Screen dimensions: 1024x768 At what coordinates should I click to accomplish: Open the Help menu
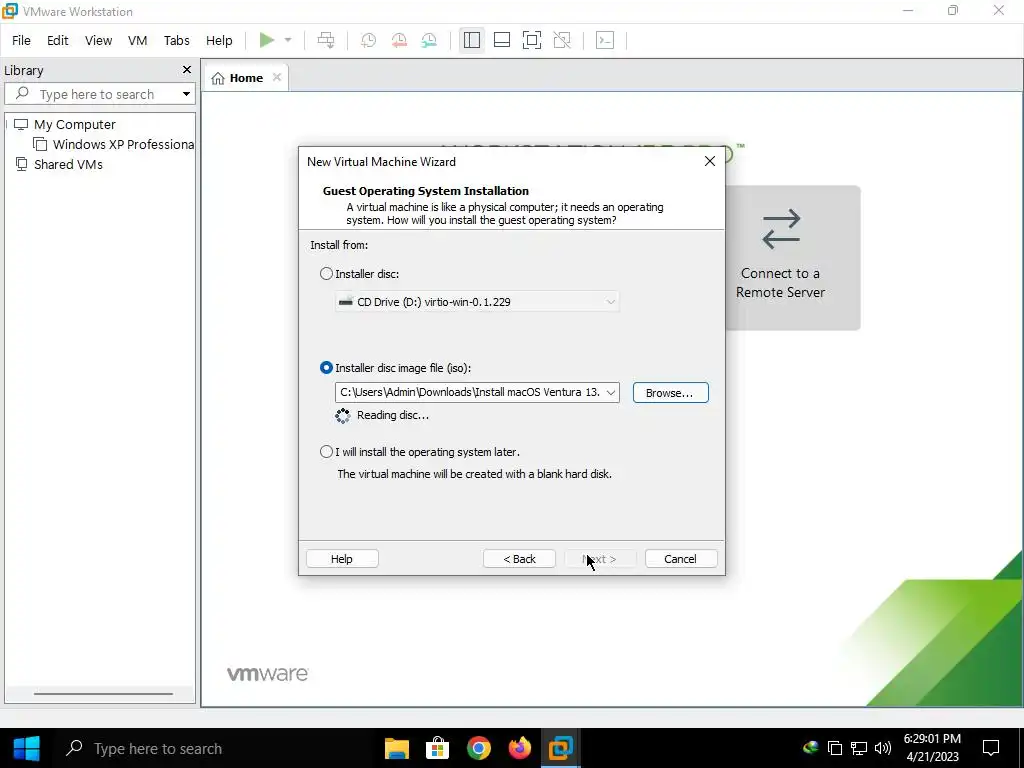(x=219, y=40)
